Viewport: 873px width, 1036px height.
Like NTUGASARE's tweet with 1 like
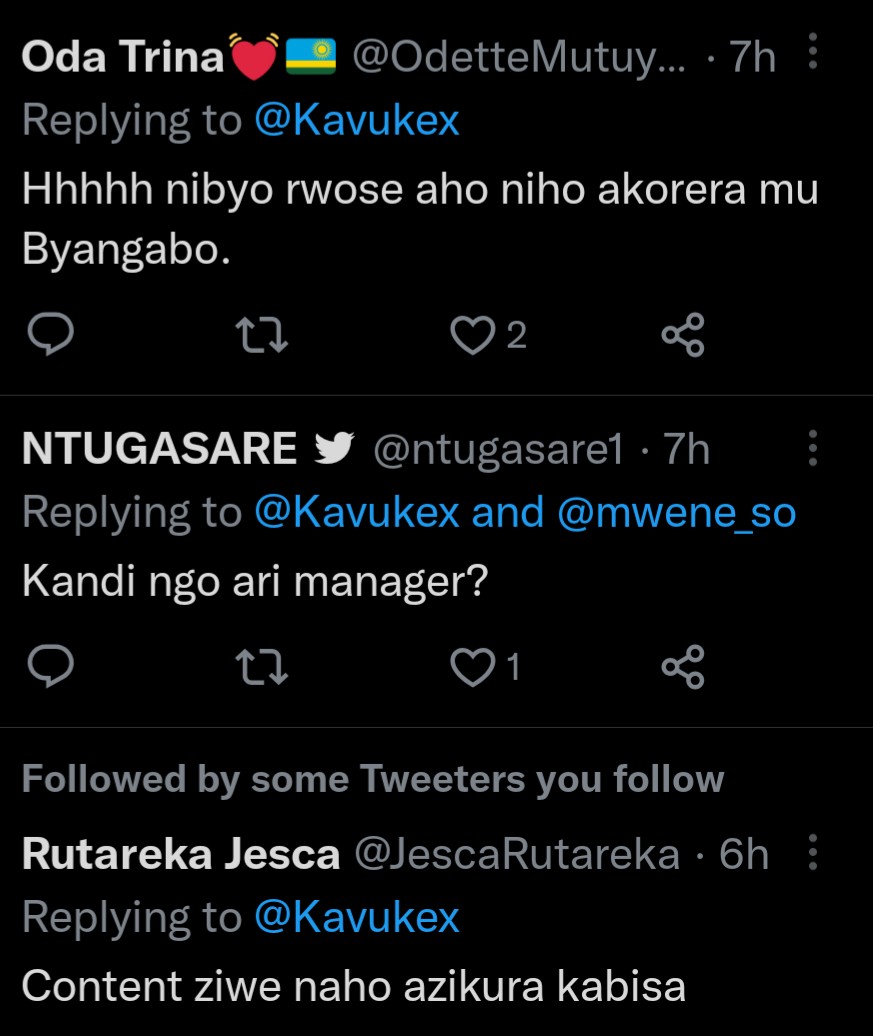[x=472, y=667]
